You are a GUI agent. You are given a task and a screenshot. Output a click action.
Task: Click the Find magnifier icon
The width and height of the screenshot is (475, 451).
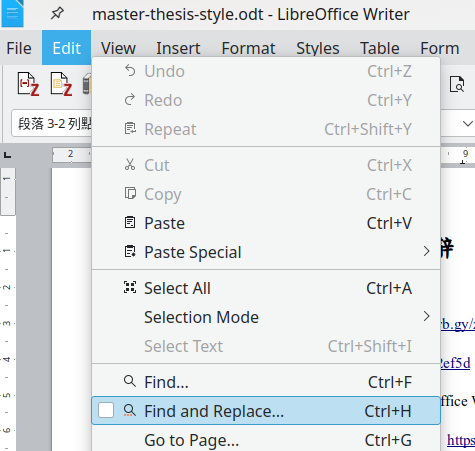pyautogui.click(x=130, y=381)
